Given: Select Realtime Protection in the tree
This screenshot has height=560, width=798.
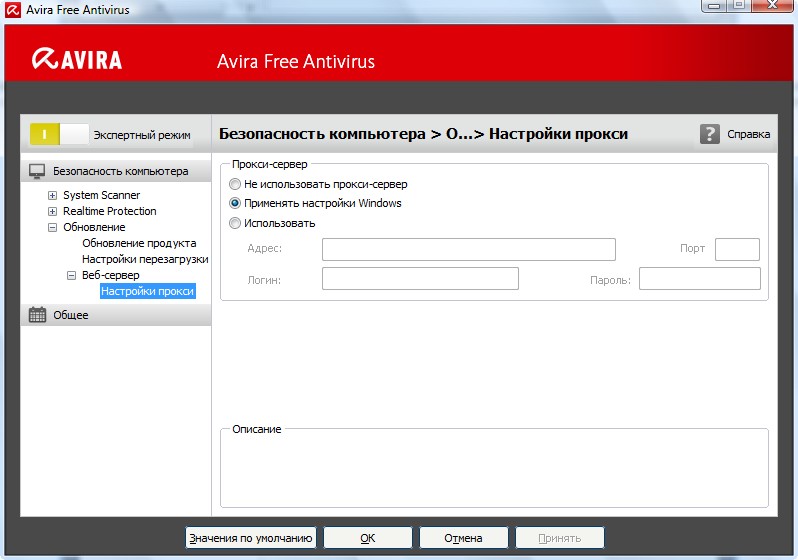Looking at the screenshot, I should [x=109, y=211].
